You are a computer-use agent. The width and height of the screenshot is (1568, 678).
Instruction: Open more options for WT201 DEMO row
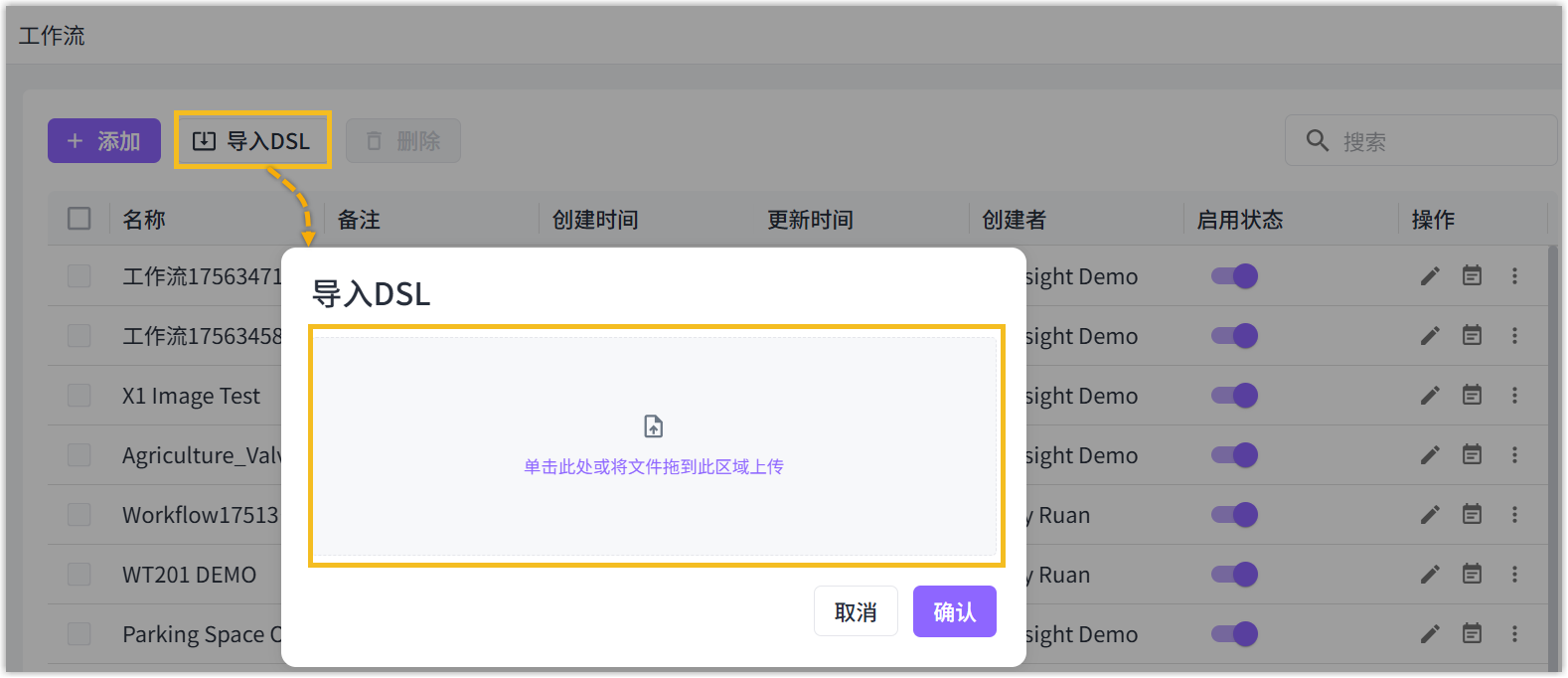[1514, 575]
